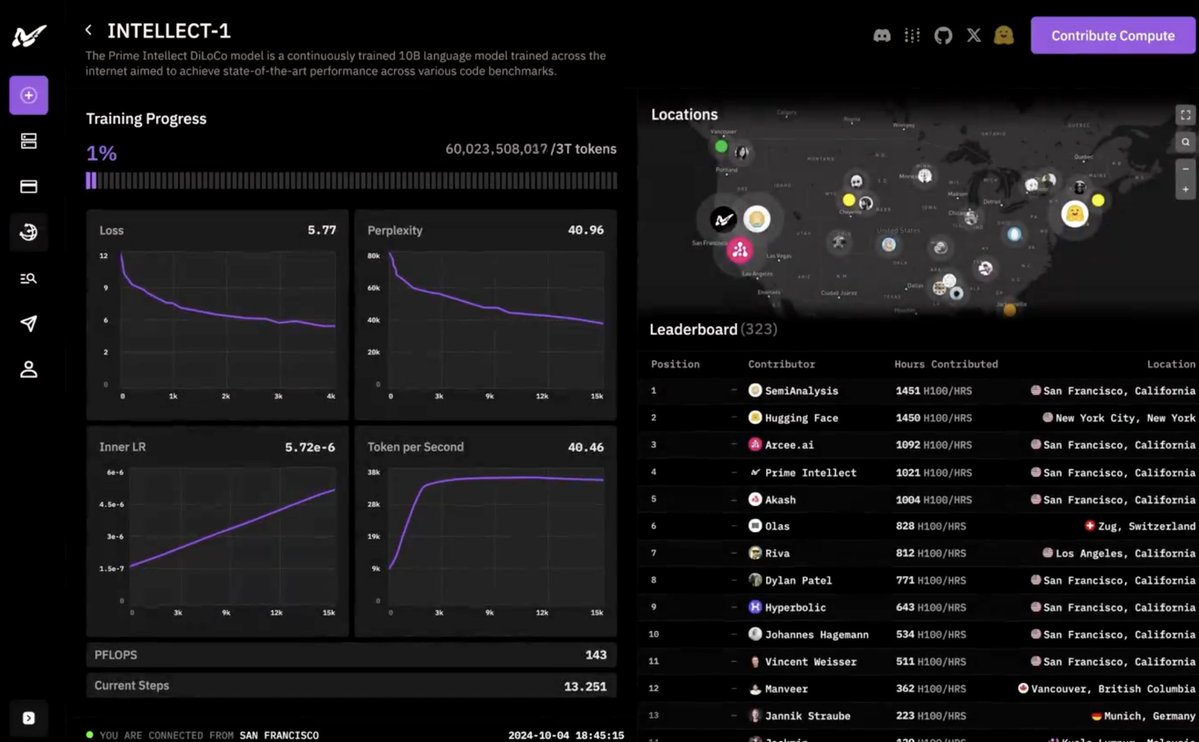The height and width of the screenshot is (742, 1199).
Task: Open the Hugging Face emoji icon in header
Action: [x=1004, y=35]
